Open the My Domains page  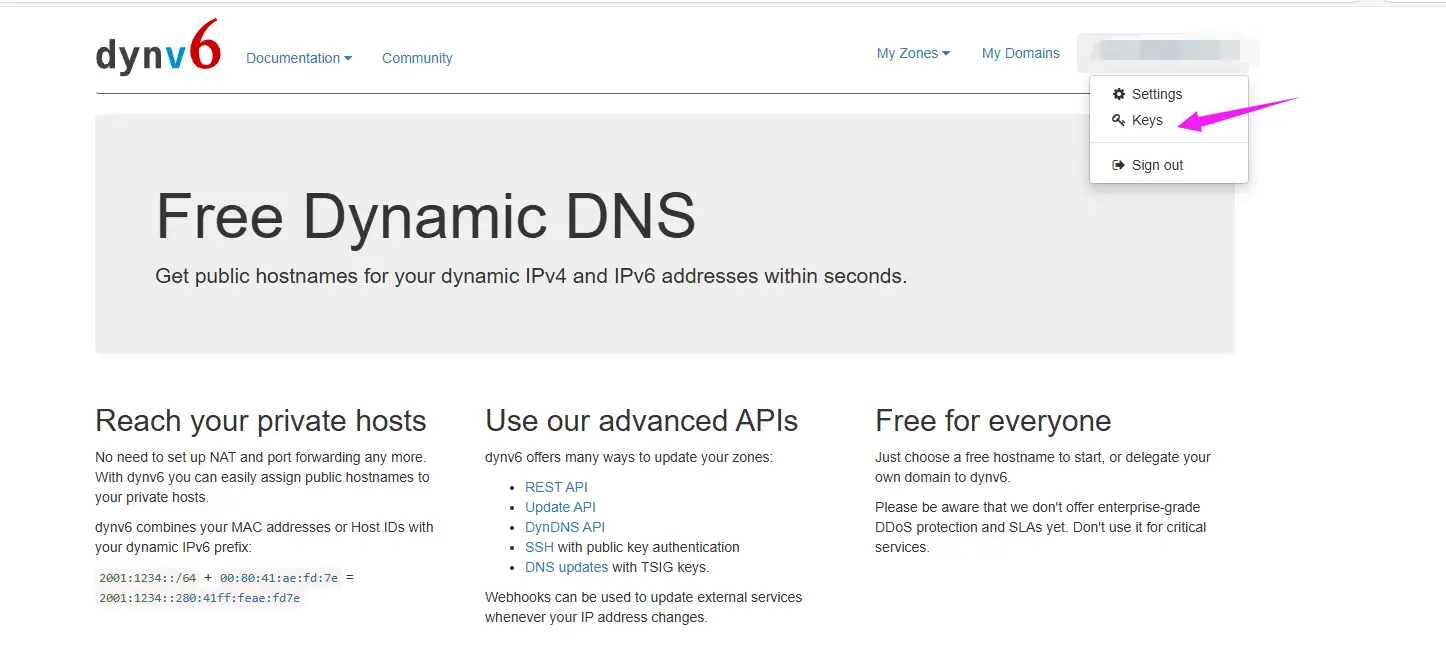pyautogui.click(x=1020, y=52)
